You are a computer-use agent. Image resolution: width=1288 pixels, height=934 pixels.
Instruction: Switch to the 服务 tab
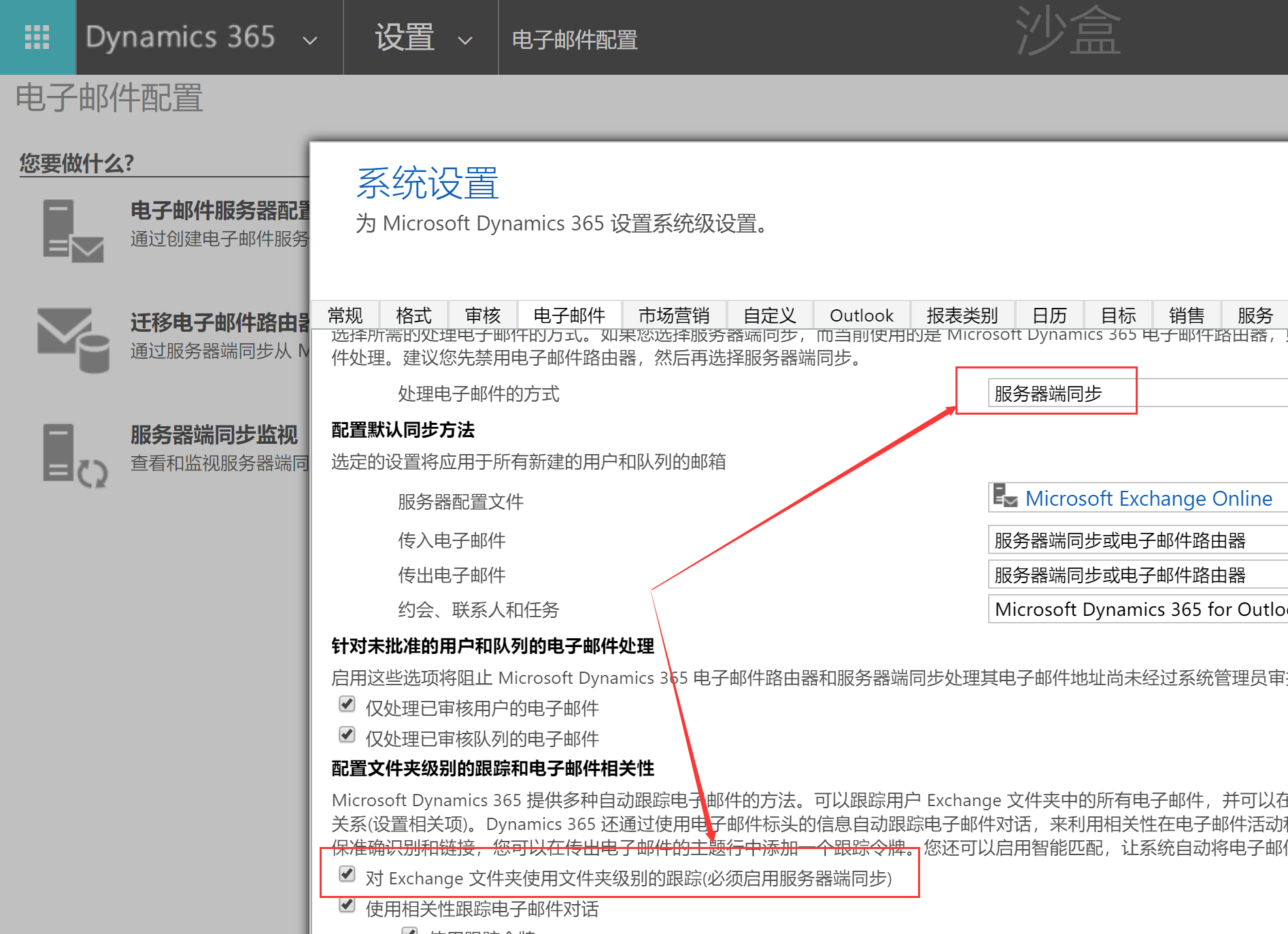coord(1255,315)
